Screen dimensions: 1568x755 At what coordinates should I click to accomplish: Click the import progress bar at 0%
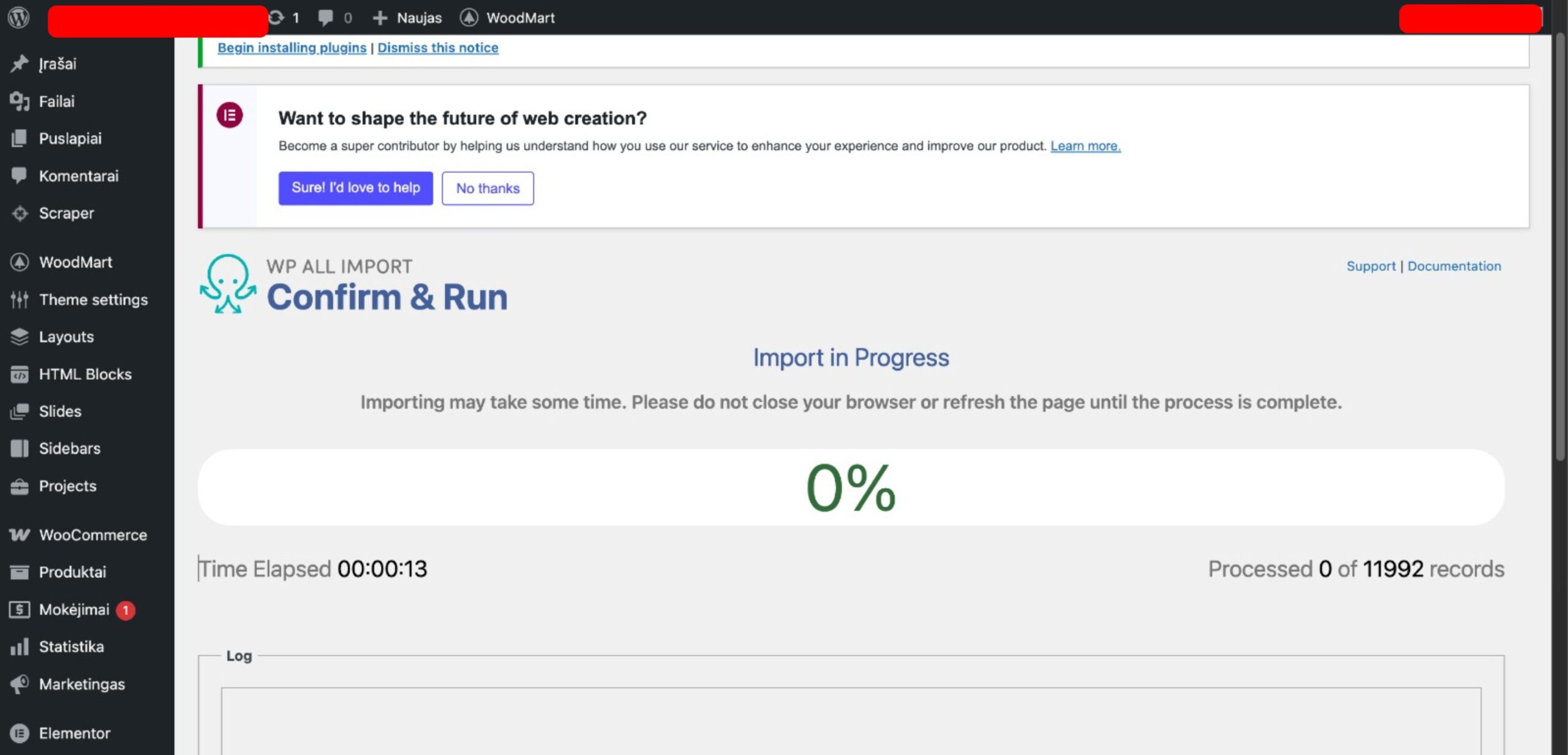[x=850, y=487]
